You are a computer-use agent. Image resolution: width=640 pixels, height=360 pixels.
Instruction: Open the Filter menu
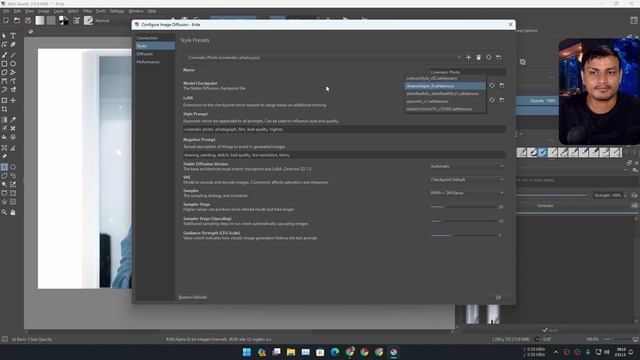coord(87,11)
